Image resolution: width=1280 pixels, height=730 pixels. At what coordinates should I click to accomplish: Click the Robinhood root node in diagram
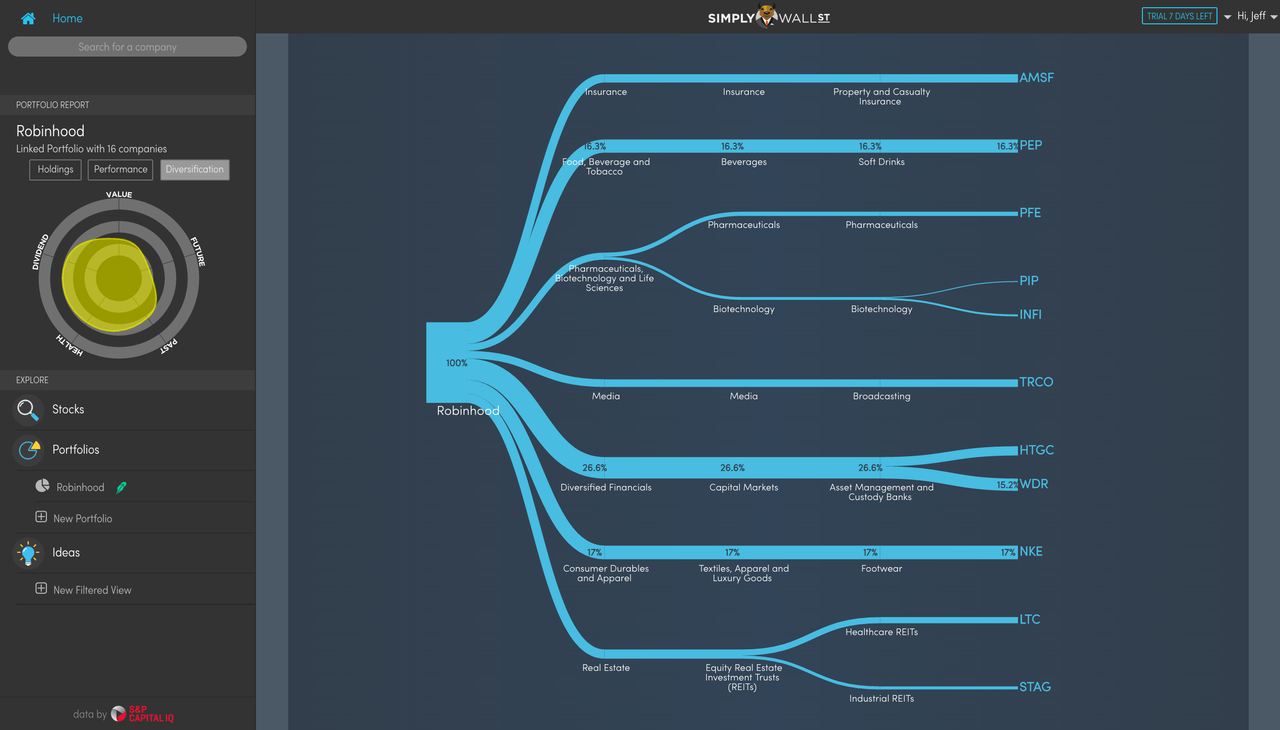(x=447, y=362)
